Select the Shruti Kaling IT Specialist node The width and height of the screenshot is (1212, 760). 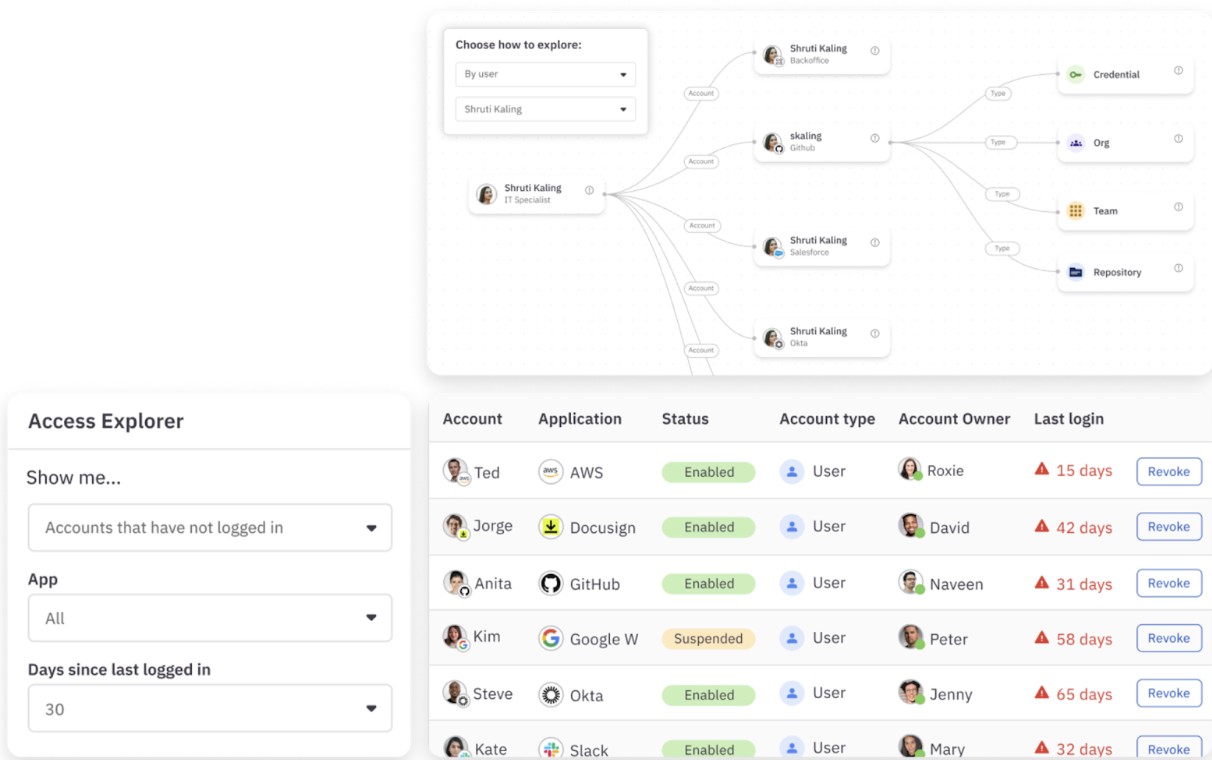pyautogui.click(x=535, y=194)
